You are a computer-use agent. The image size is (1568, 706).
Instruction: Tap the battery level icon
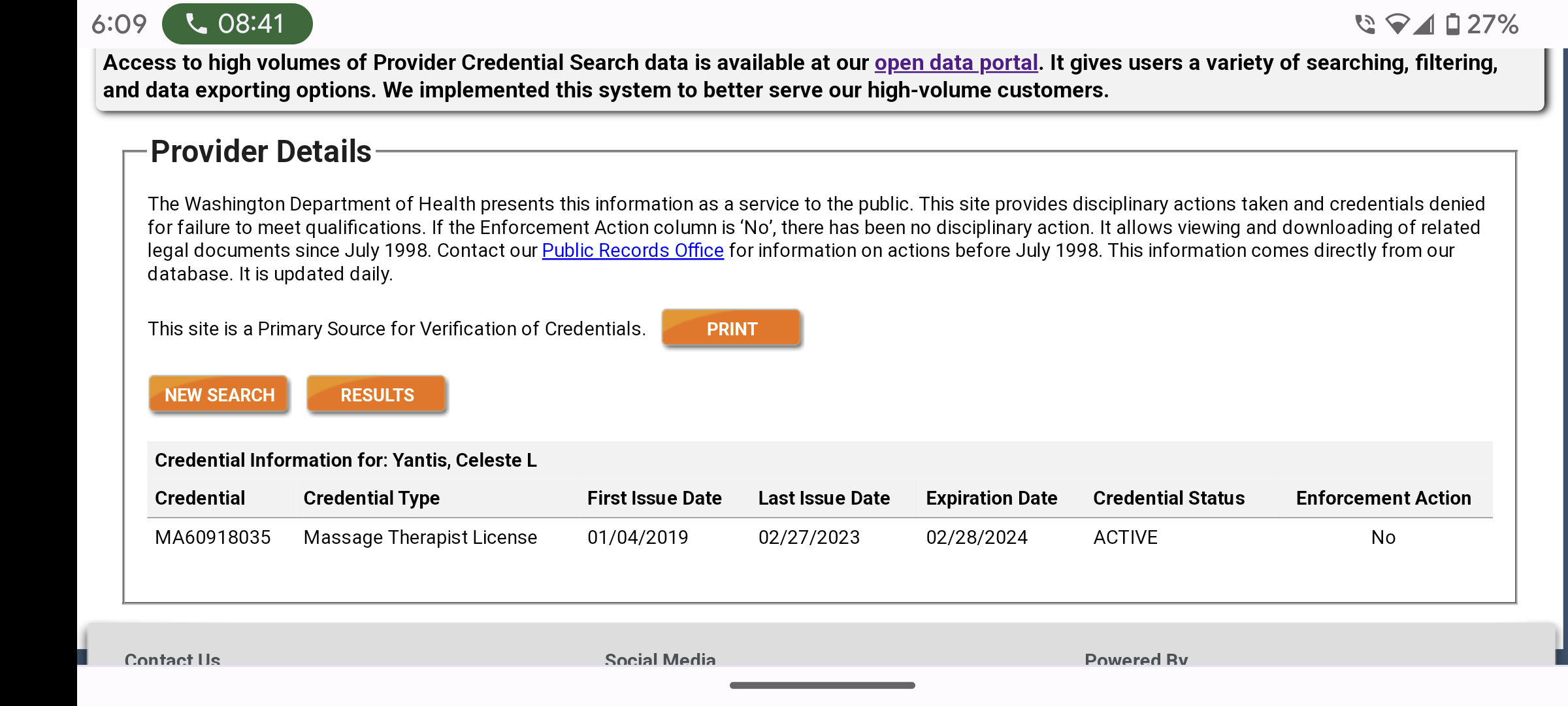coord(1452,24)
